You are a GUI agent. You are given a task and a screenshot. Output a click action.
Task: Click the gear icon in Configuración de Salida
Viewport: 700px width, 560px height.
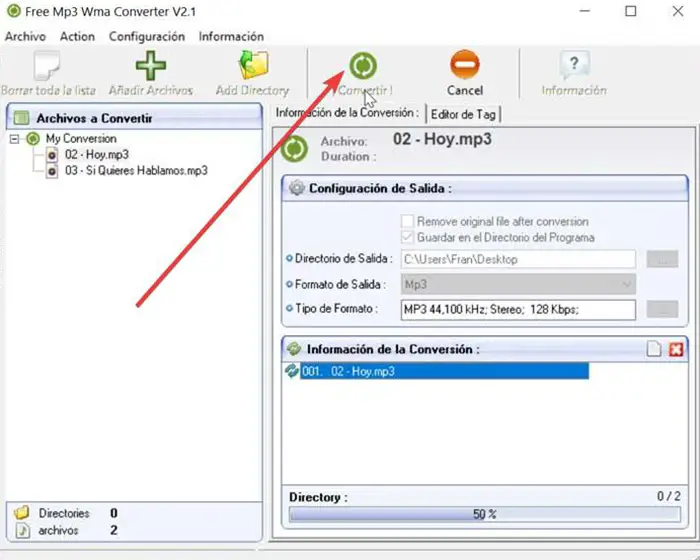coord(296,188)
